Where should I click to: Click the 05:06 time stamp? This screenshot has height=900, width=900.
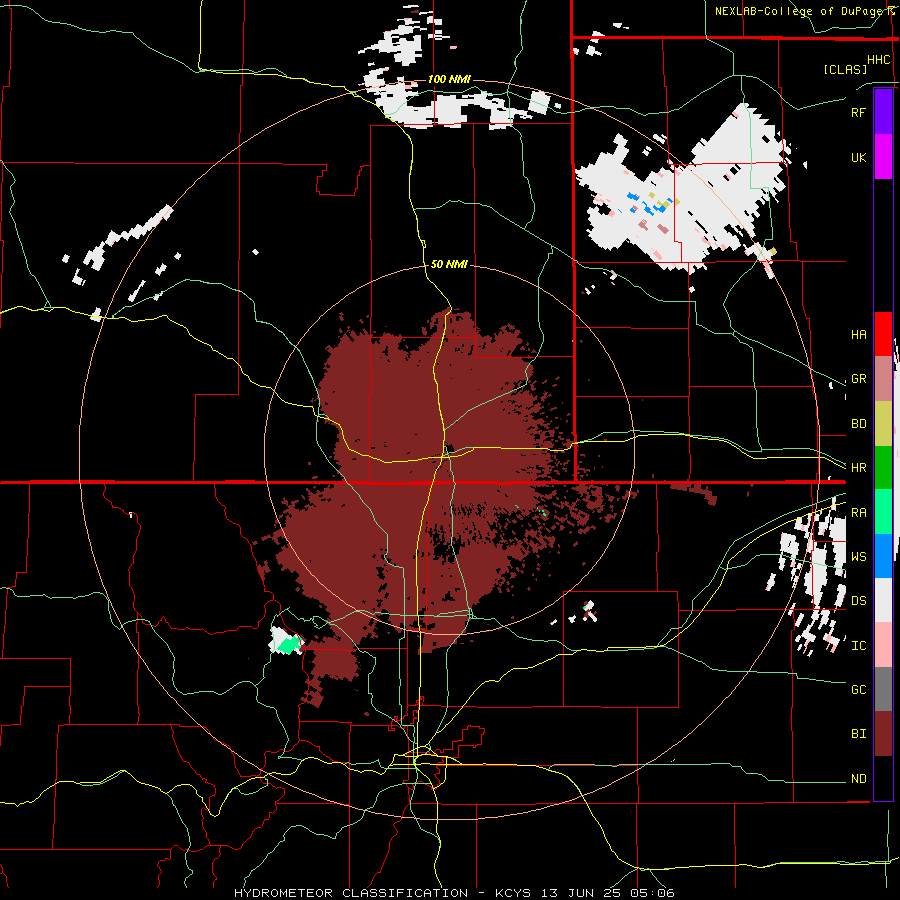[x=652, y=893]
